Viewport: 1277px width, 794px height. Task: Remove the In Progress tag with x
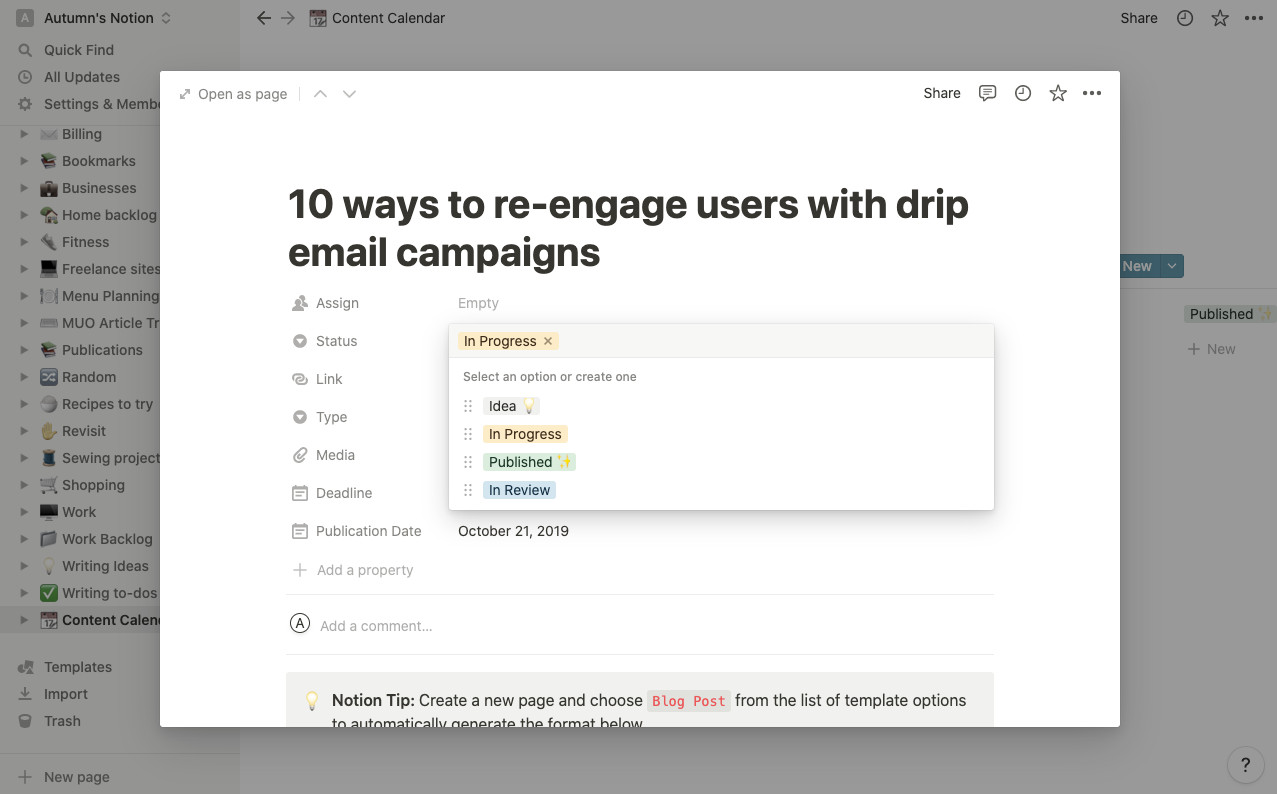pos(548,341)
